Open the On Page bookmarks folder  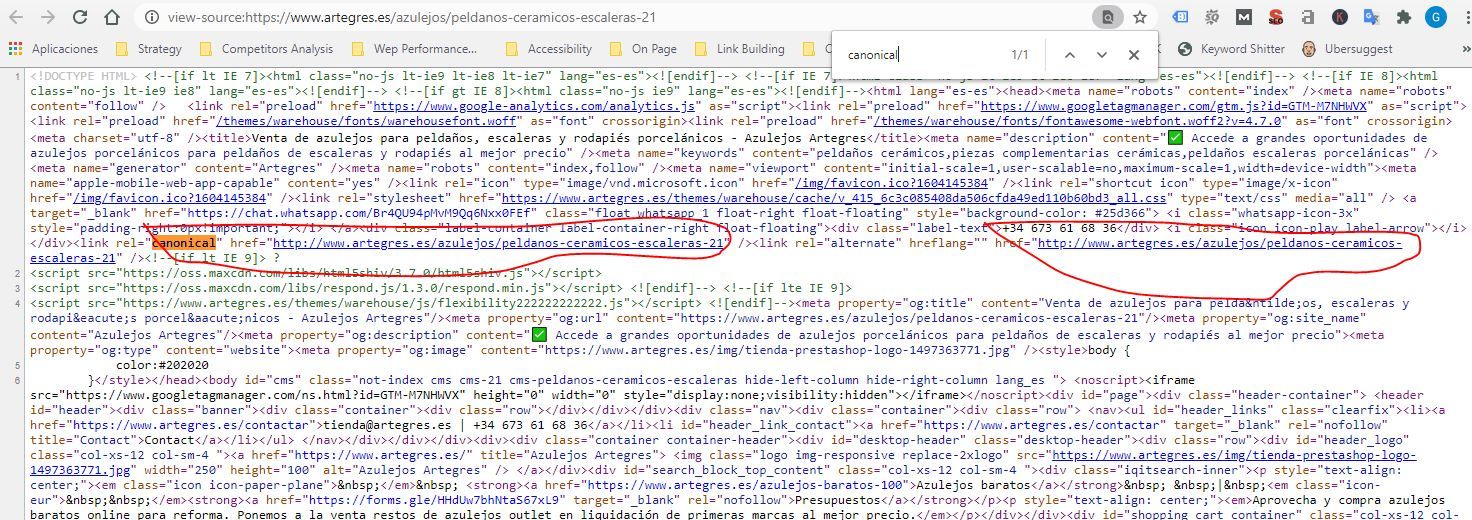pos(643,49)
